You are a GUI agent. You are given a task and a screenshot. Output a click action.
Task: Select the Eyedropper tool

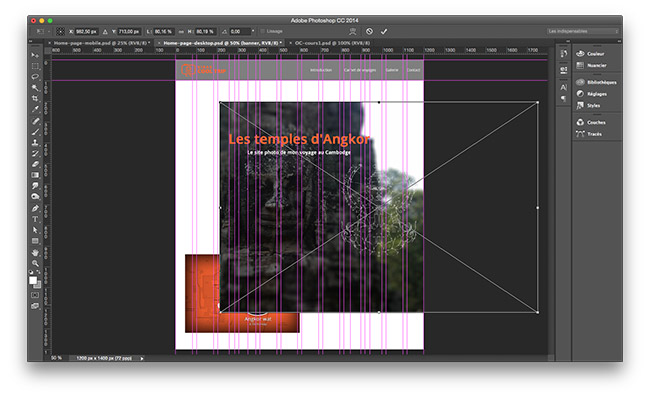35,109
